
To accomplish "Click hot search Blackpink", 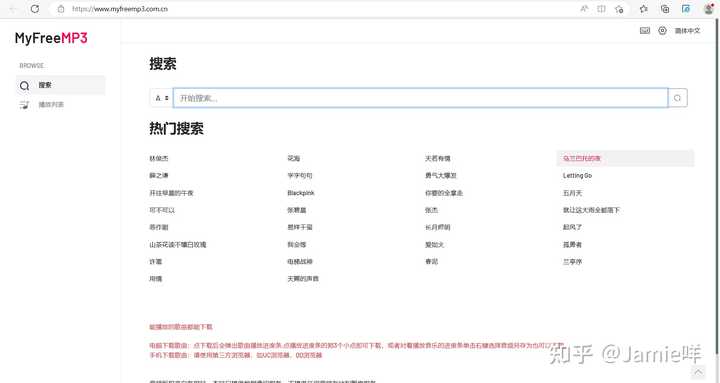I will [x=301, y=193].
